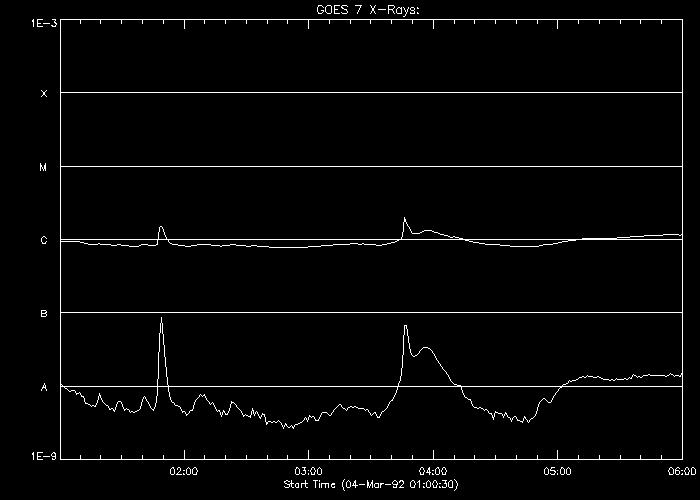Click the lower curve's peak just before 04:00
The height and width of the screenshot is (500, 700).
tap(405, 326)
